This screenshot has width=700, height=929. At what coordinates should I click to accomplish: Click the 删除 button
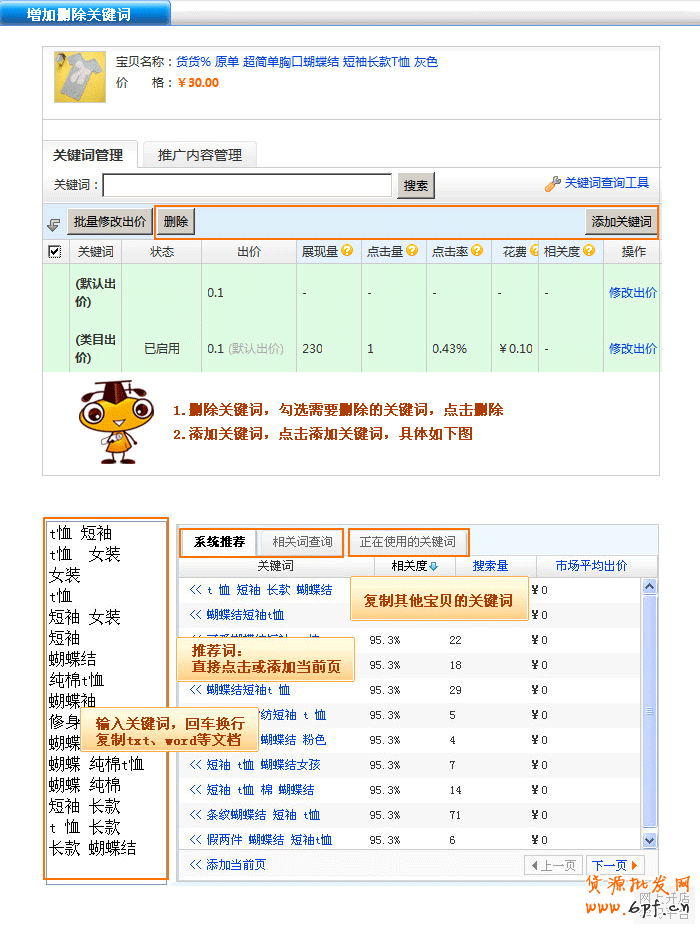175,222
